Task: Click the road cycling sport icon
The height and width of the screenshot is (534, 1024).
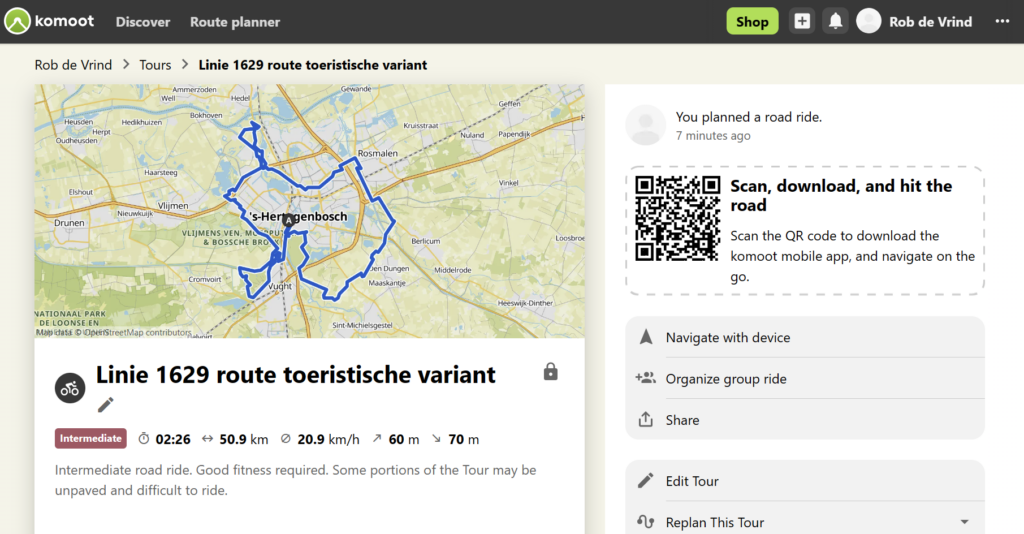Action: click(70, 389)
